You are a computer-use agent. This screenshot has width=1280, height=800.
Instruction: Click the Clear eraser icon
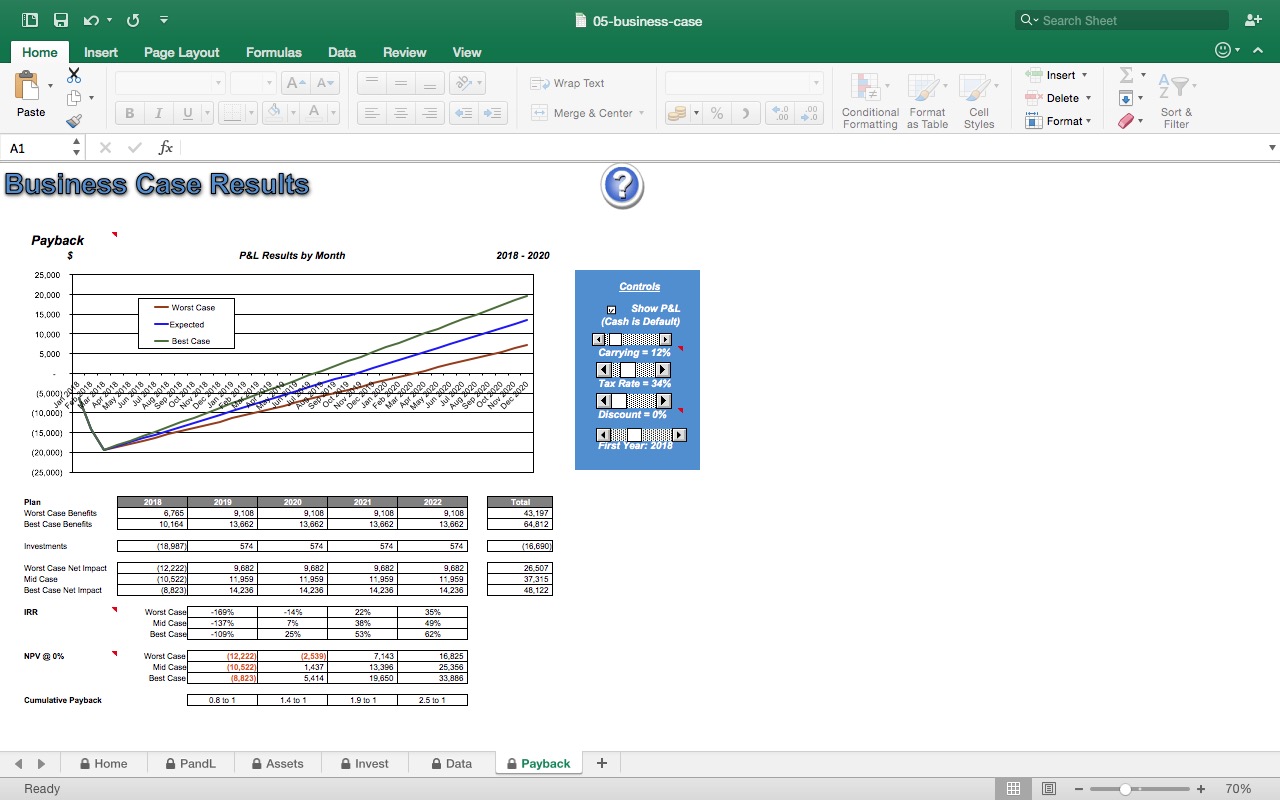(x=1126, y=121)
